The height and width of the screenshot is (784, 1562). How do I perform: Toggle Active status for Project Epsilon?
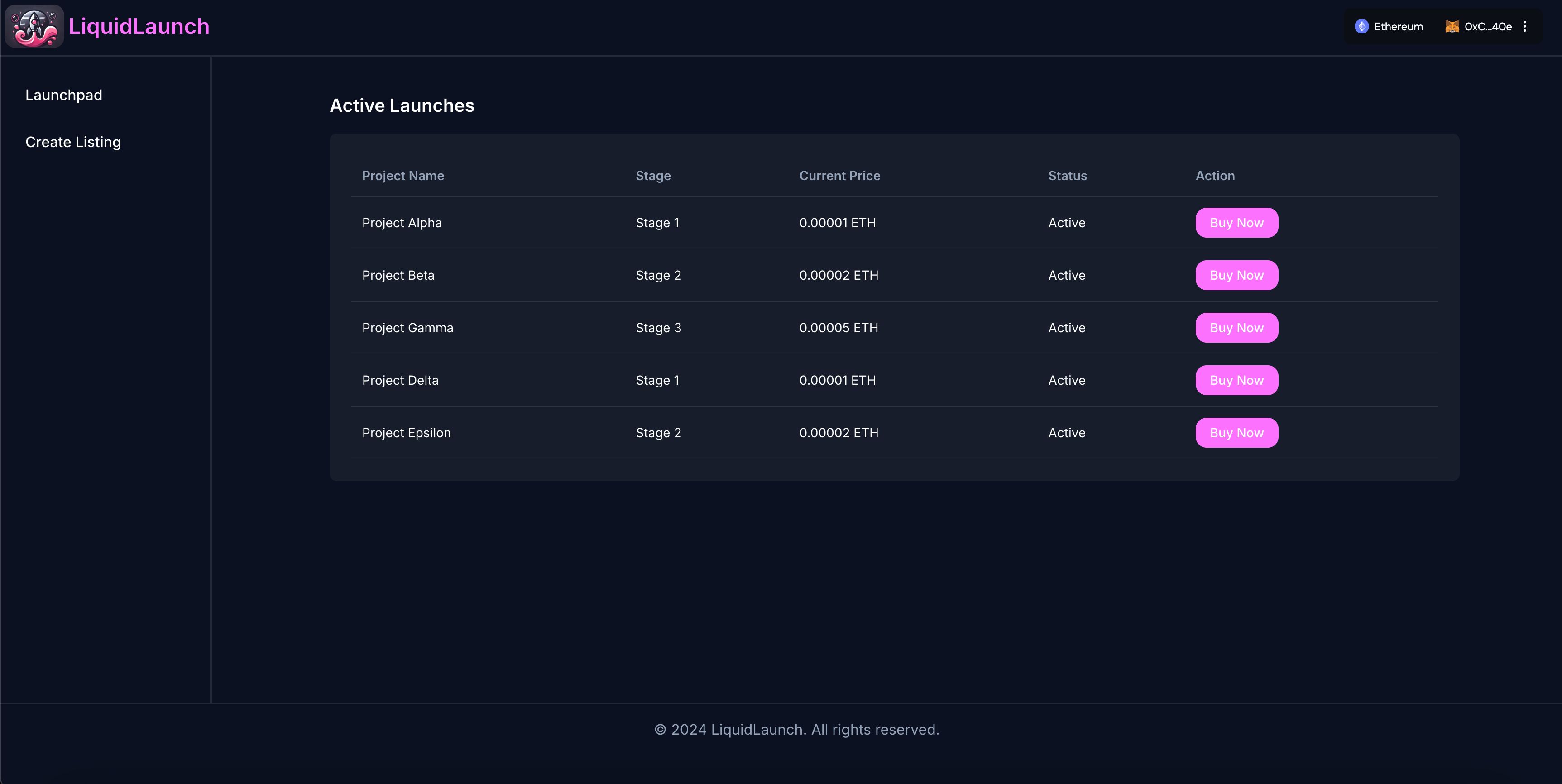(x=1067, y=432)
